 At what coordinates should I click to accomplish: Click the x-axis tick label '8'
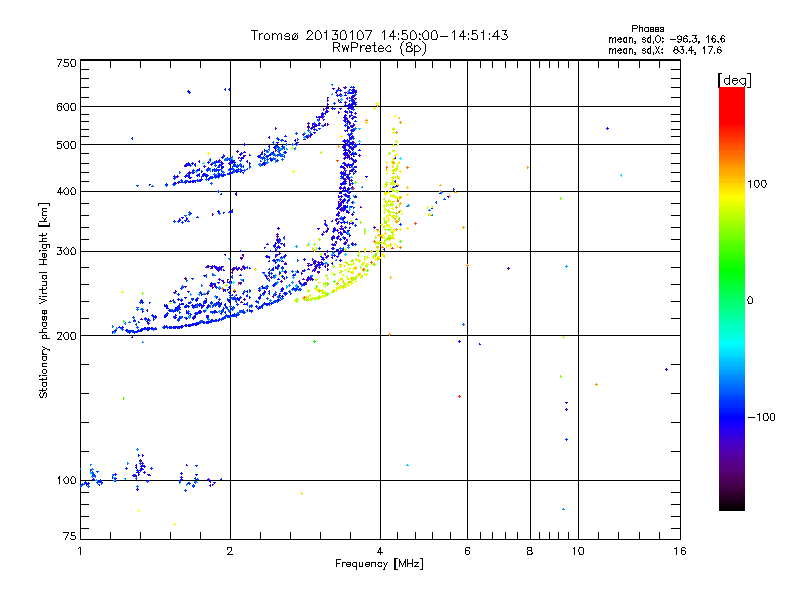[x=530, y=551]
